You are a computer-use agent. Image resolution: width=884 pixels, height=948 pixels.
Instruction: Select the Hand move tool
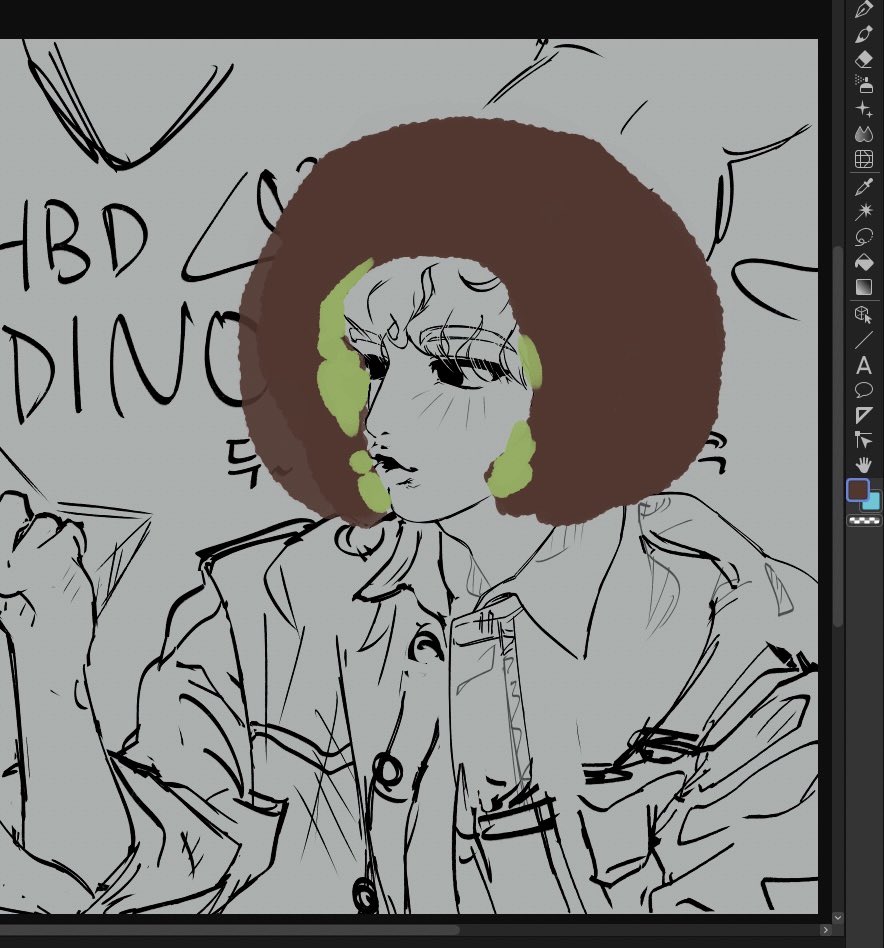[x=864, y=464]
